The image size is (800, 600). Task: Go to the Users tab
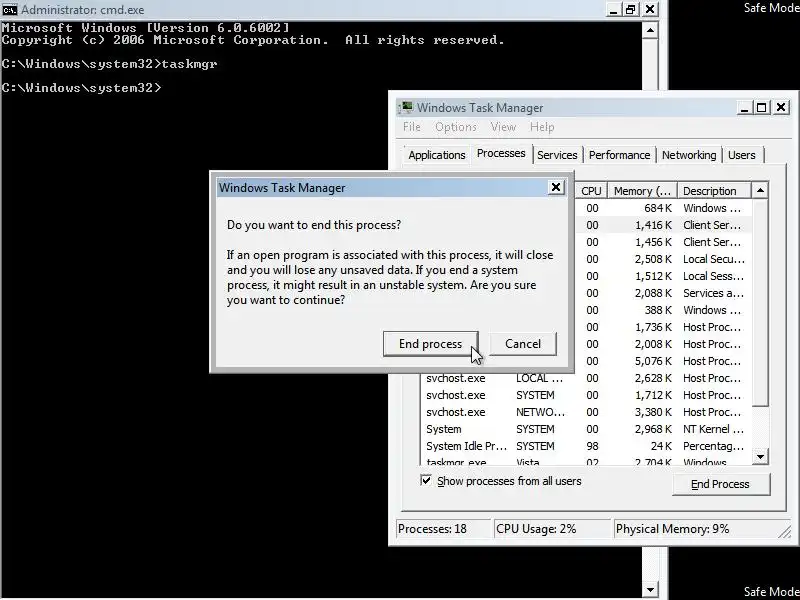click(x=742, y=155)
